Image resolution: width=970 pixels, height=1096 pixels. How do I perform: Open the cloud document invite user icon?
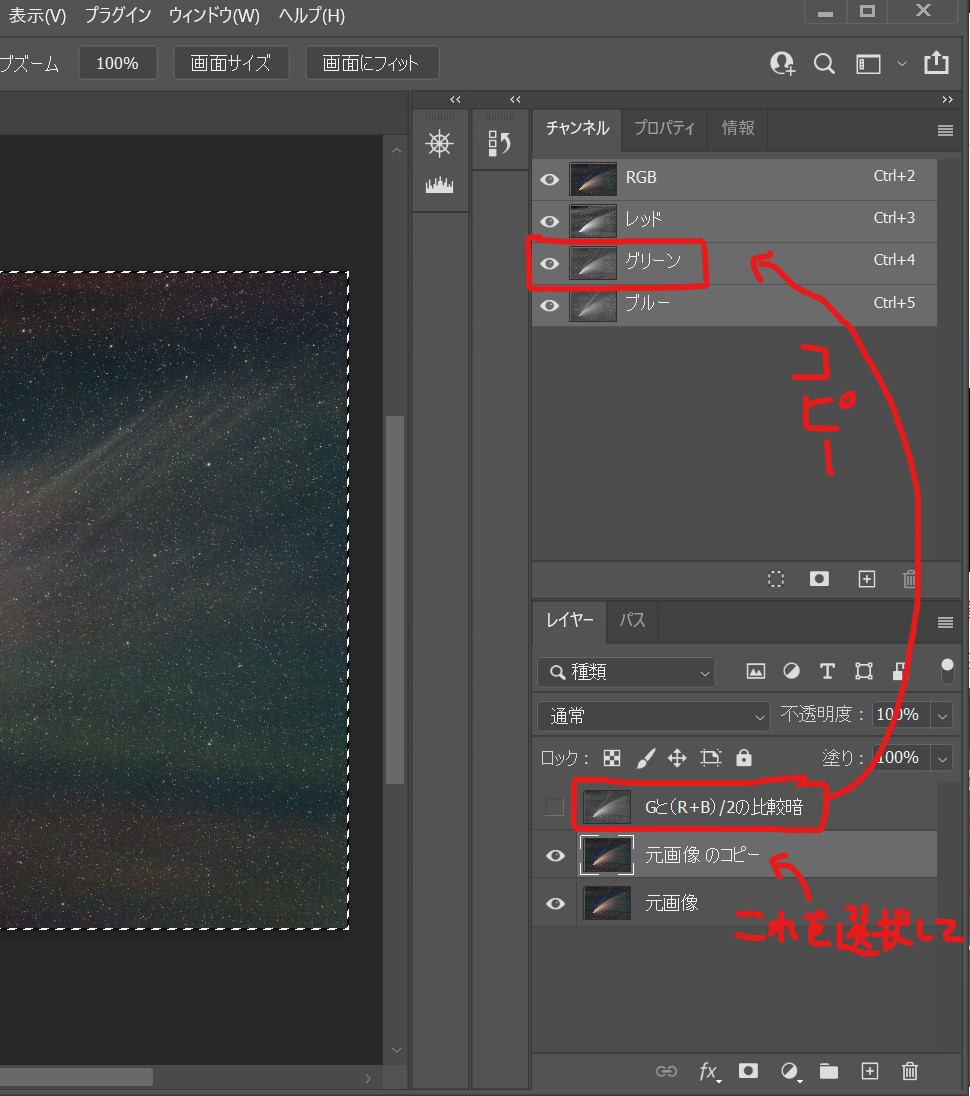783,64
